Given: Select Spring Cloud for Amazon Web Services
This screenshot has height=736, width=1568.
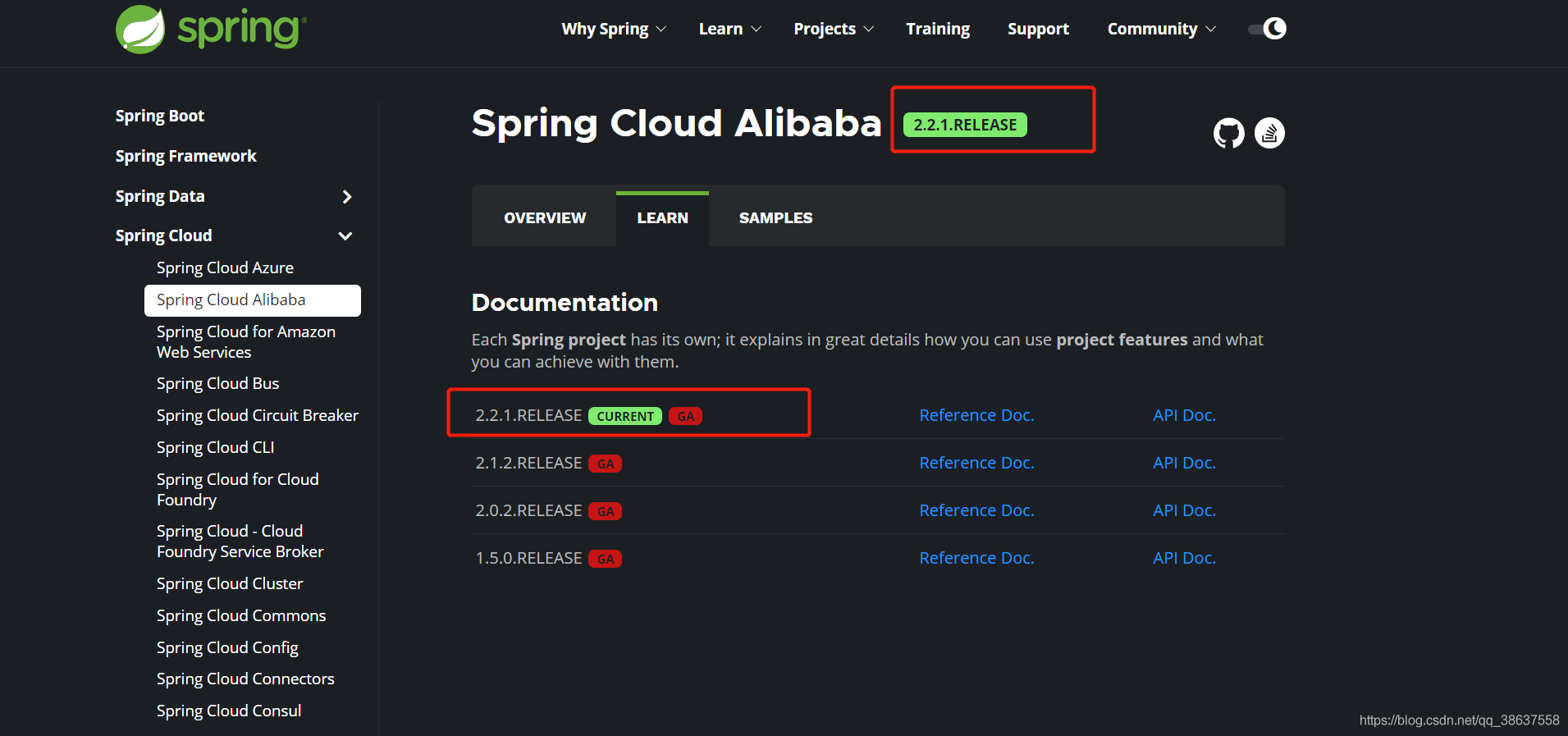Looking at the screenshot, I should pyautogui.click(x=246, y=342).
